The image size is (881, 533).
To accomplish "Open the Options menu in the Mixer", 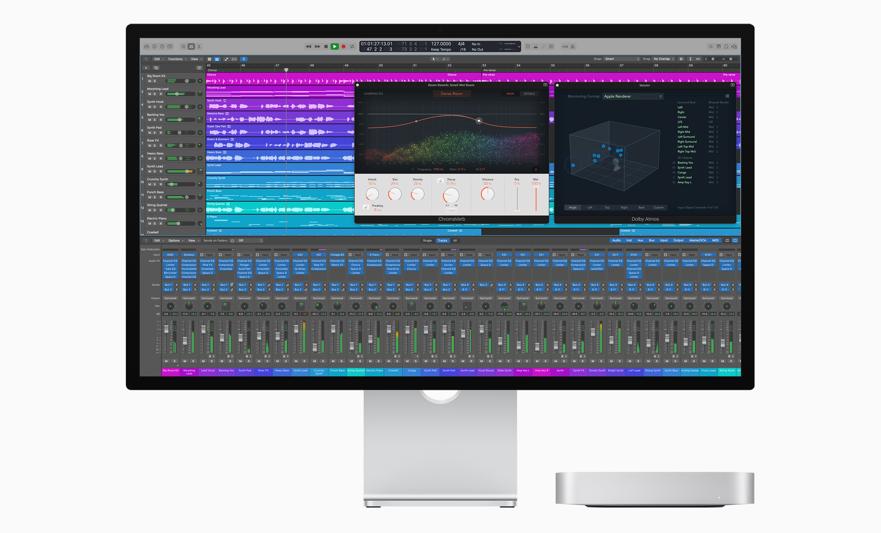I will point(174,240).
